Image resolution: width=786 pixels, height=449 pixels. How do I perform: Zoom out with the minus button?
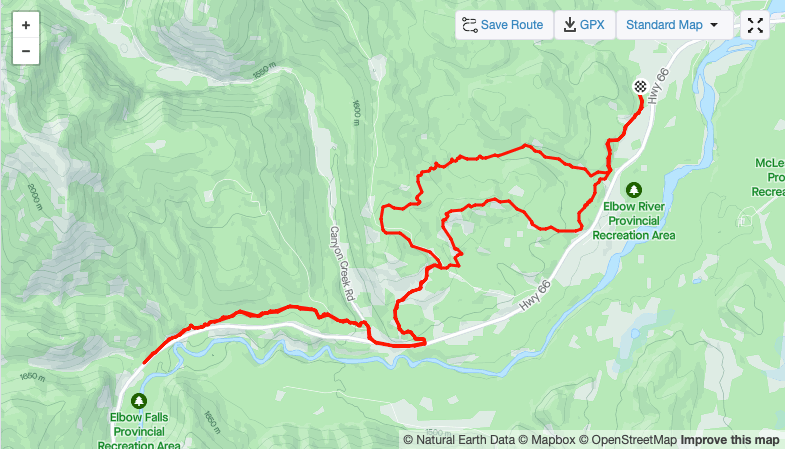[x=26, y=51]
